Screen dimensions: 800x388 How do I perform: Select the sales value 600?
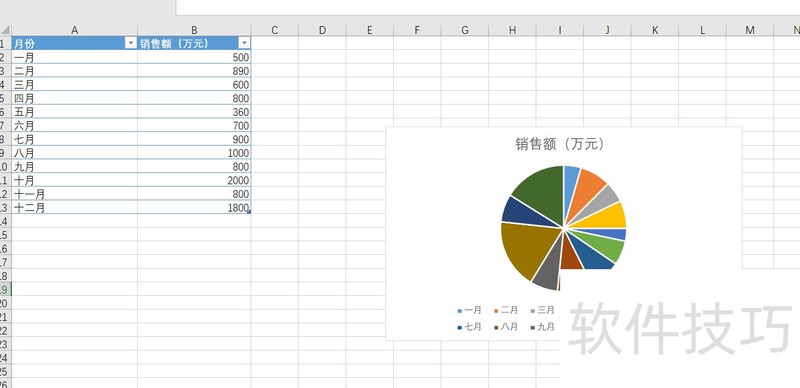coord(194,84)
